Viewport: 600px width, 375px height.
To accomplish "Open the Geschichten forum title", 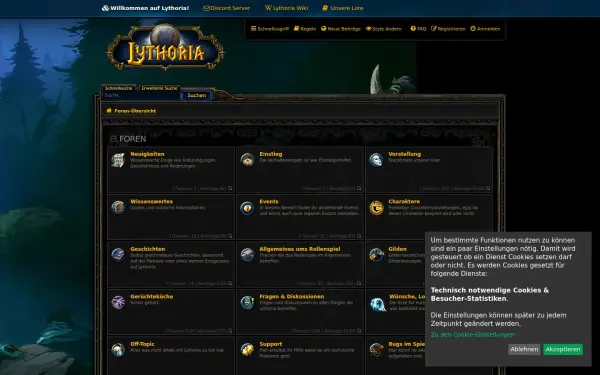I will pos(148,249).
